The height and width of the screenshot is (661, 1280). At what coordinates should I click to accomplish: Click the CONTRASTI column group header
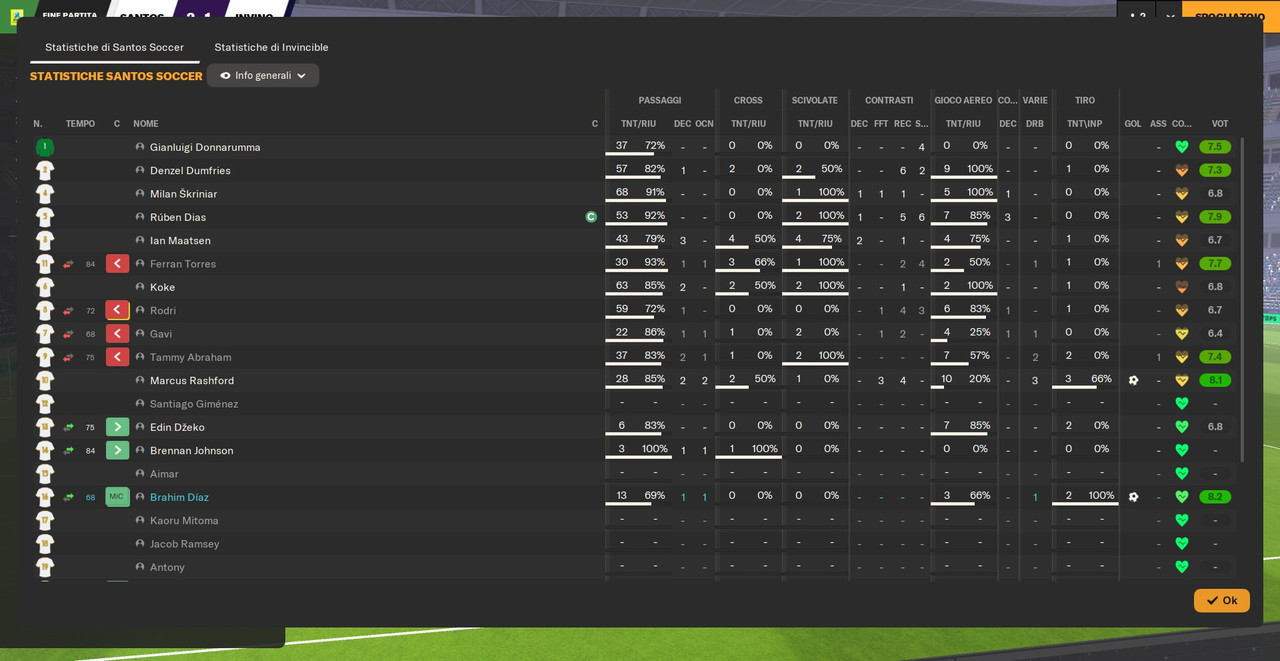(x=889, y=100)
